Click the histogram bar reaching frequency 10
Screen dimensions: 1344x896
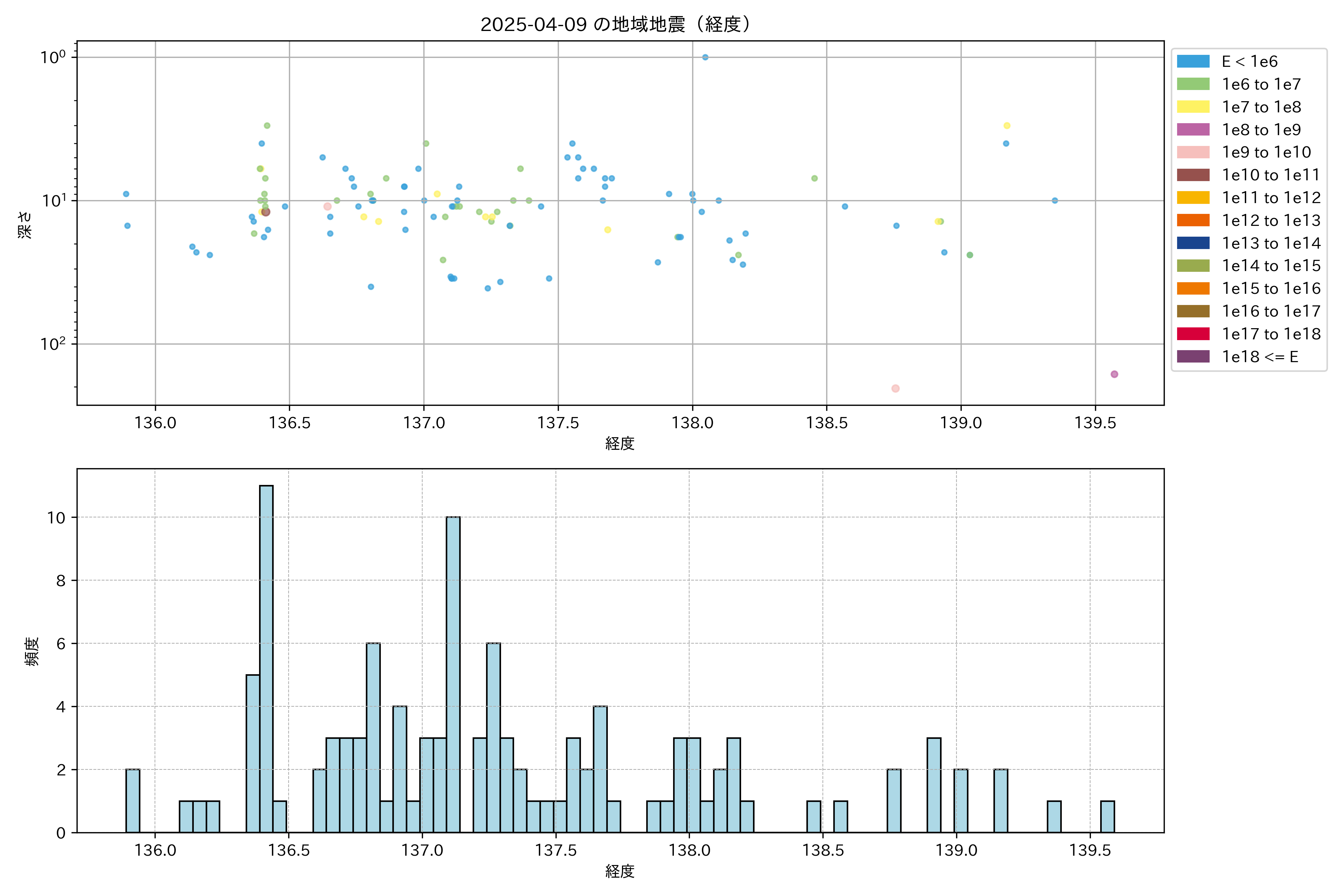[453, 674]
